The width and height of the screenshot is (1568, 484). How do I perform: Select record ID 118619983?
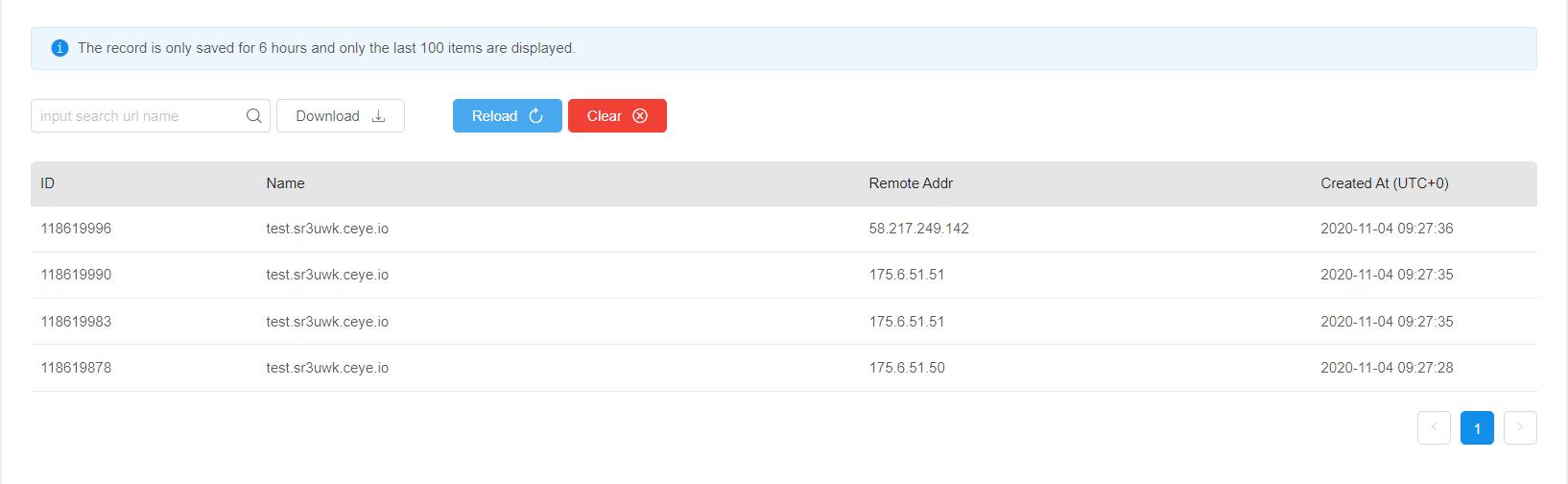(x=76, y=322)
